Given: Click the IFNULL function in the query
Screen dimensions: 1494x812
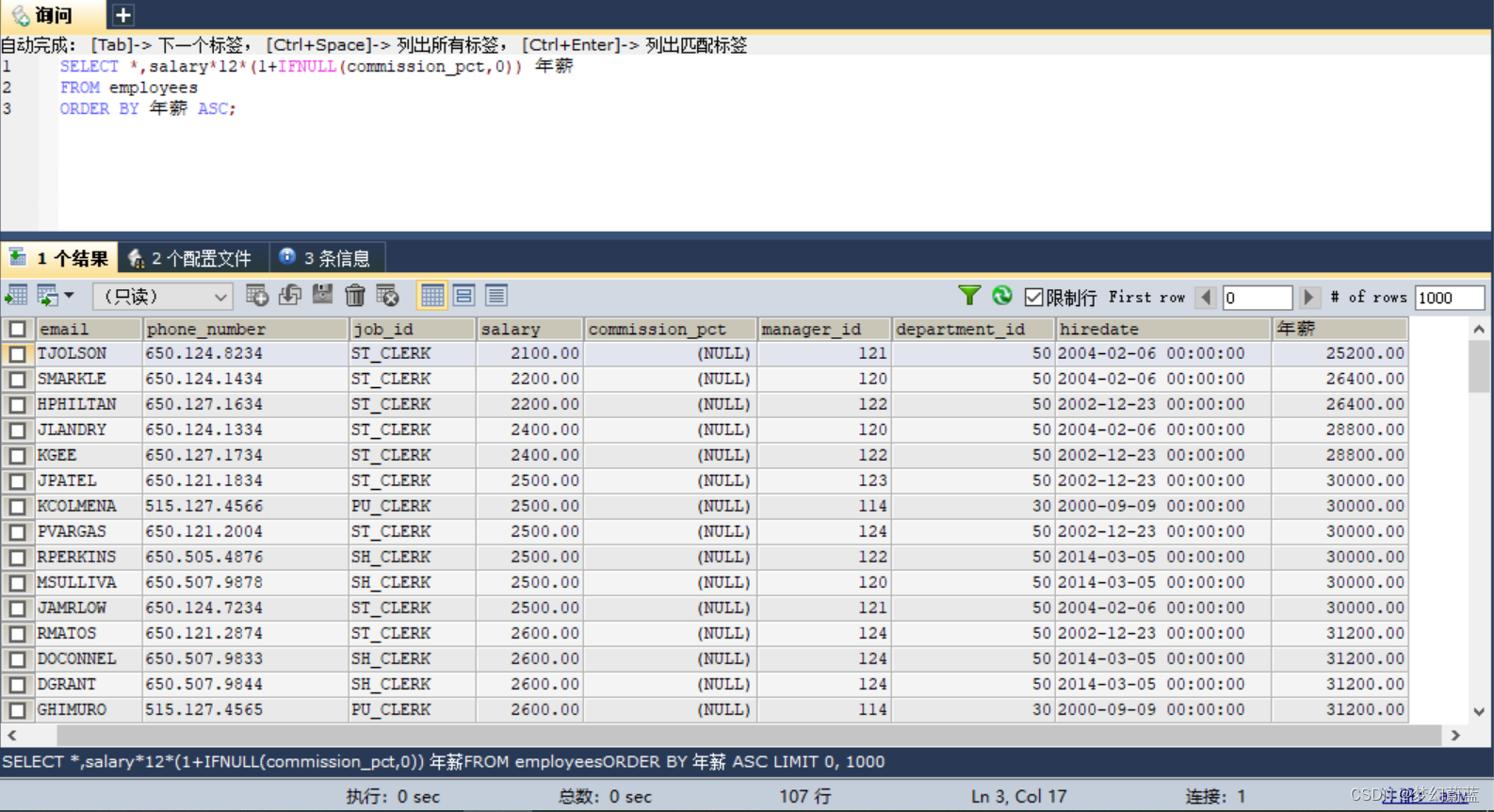Looking at the screenshot, I should (307, 66).
